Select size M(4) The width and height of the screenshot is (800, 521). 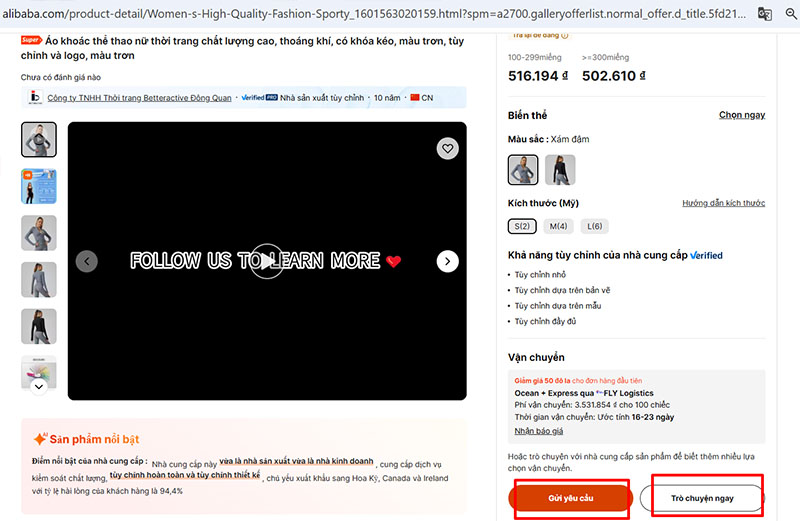559,226
